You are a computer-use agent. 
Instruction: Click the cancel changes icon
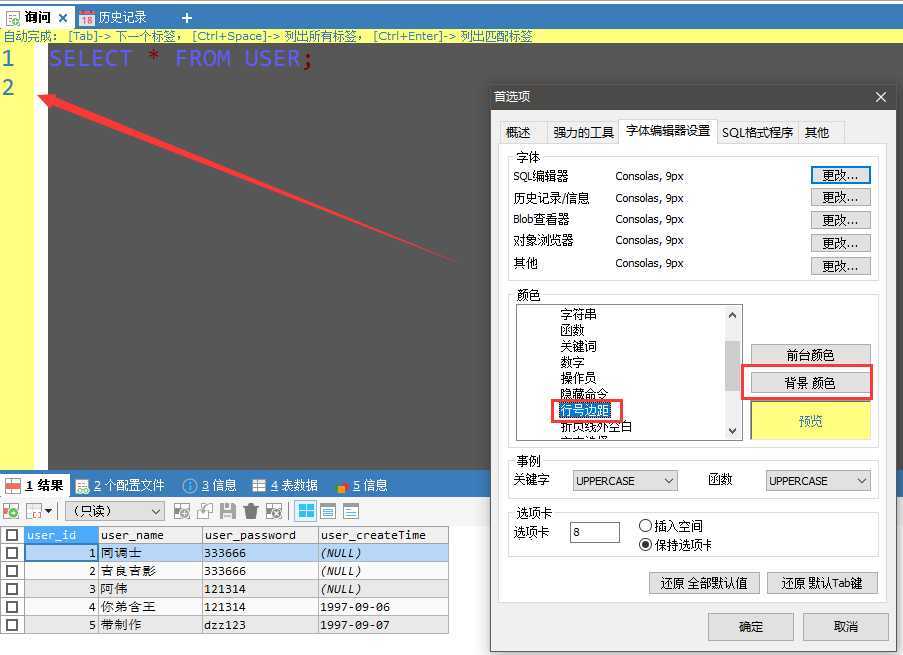(274, 511)
